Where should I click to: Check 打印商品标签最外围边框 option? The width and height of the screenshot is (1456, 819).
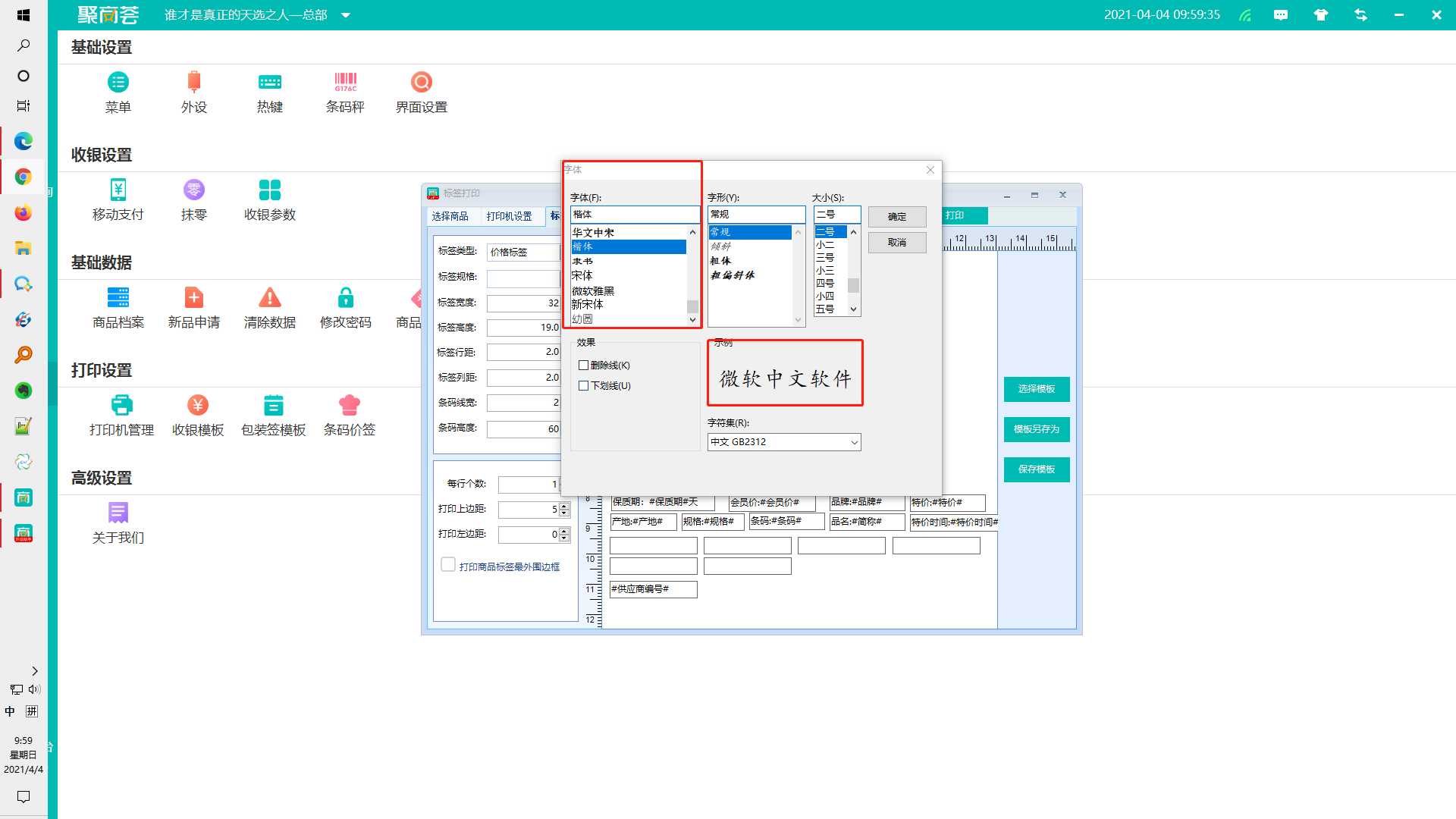point(448,565)
